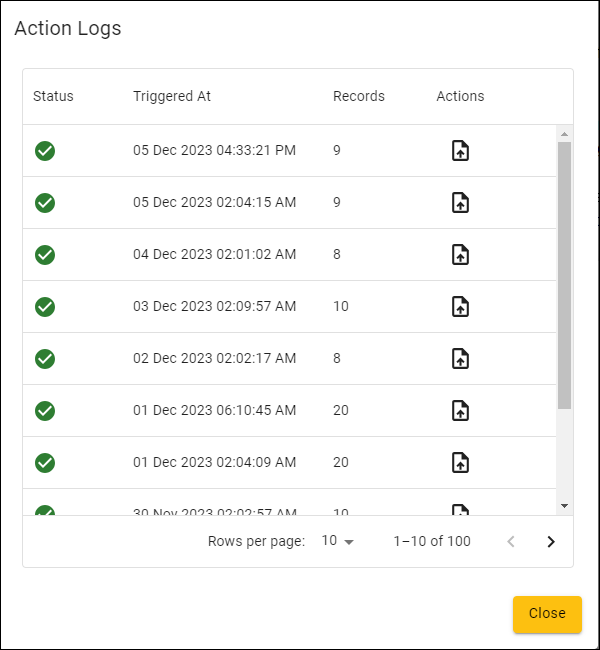Click success status icon for 05 Dec 02:04:15 AM

(45, 203)
